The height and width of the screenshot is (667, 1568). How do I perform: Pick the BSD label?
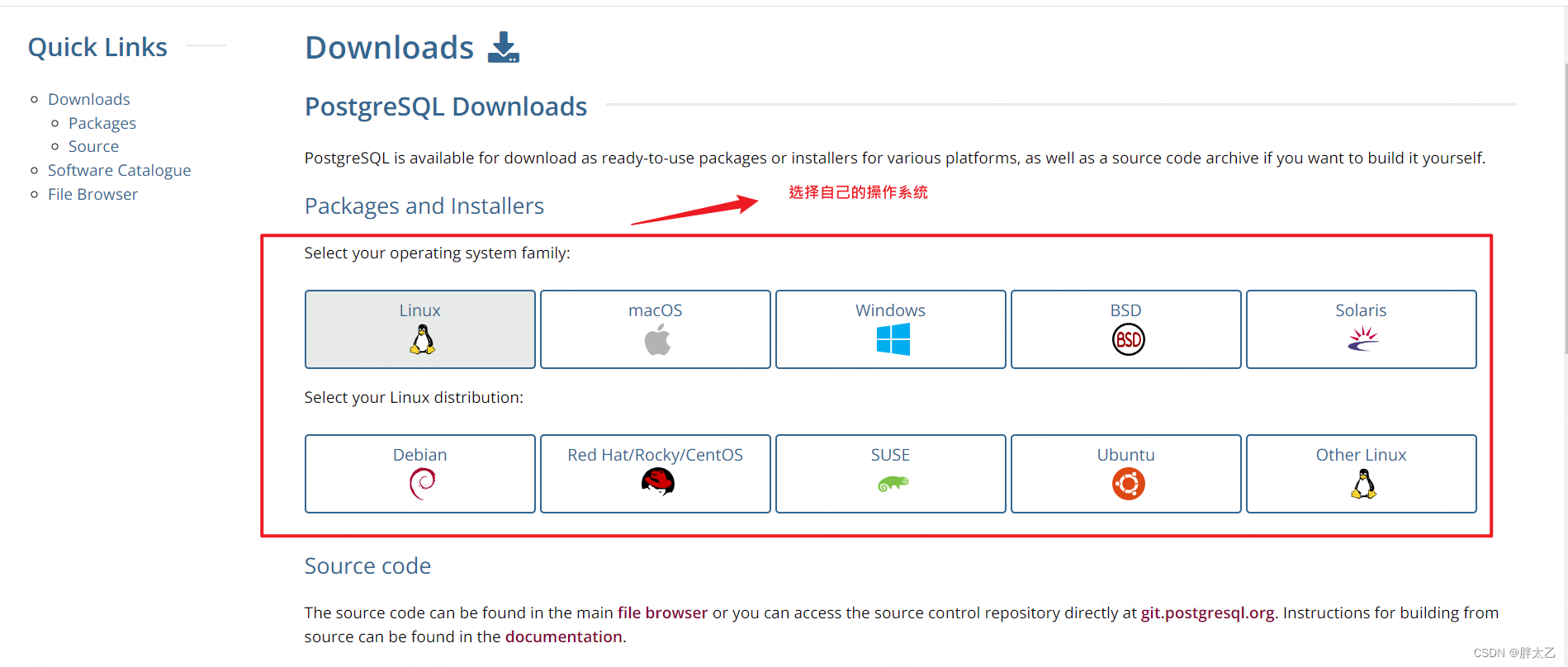1125,310
